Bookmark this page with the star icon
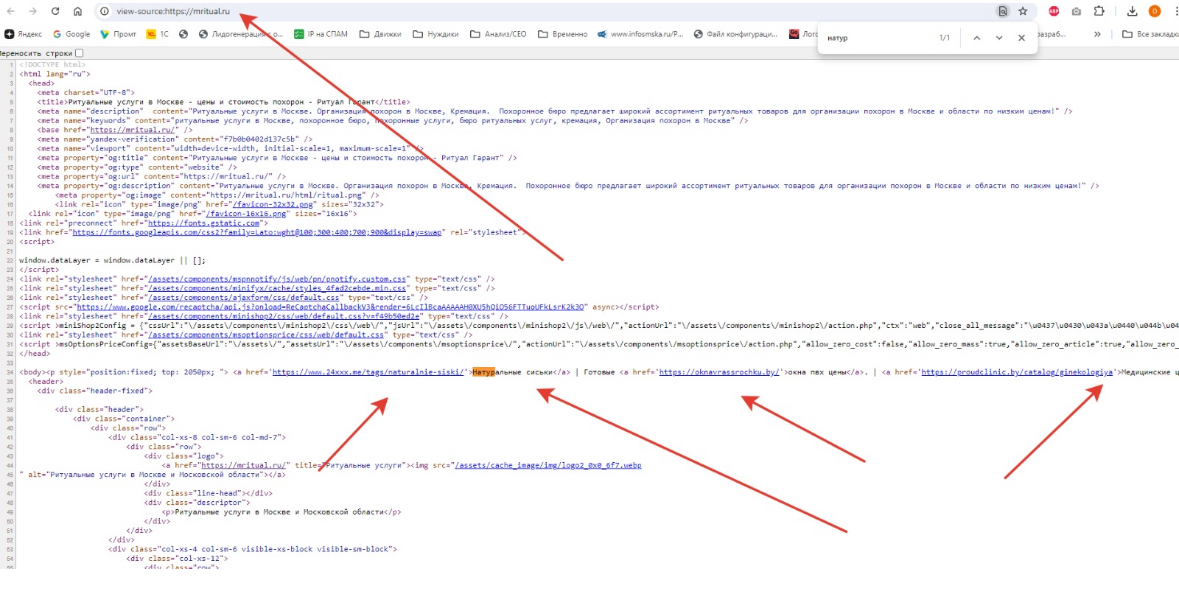 coord(1023,11)
